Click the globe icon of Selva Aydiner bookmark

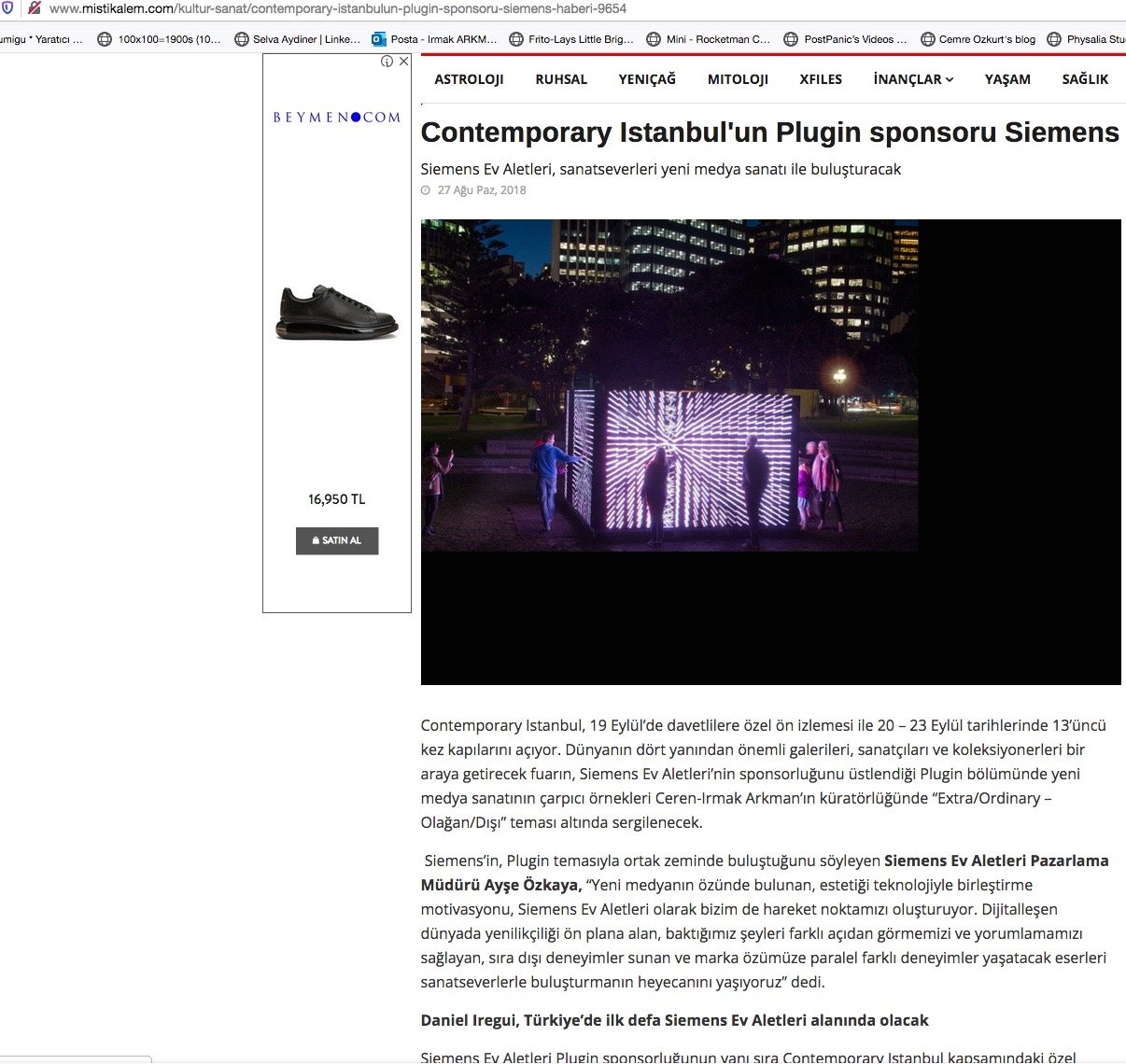point(242,39)
